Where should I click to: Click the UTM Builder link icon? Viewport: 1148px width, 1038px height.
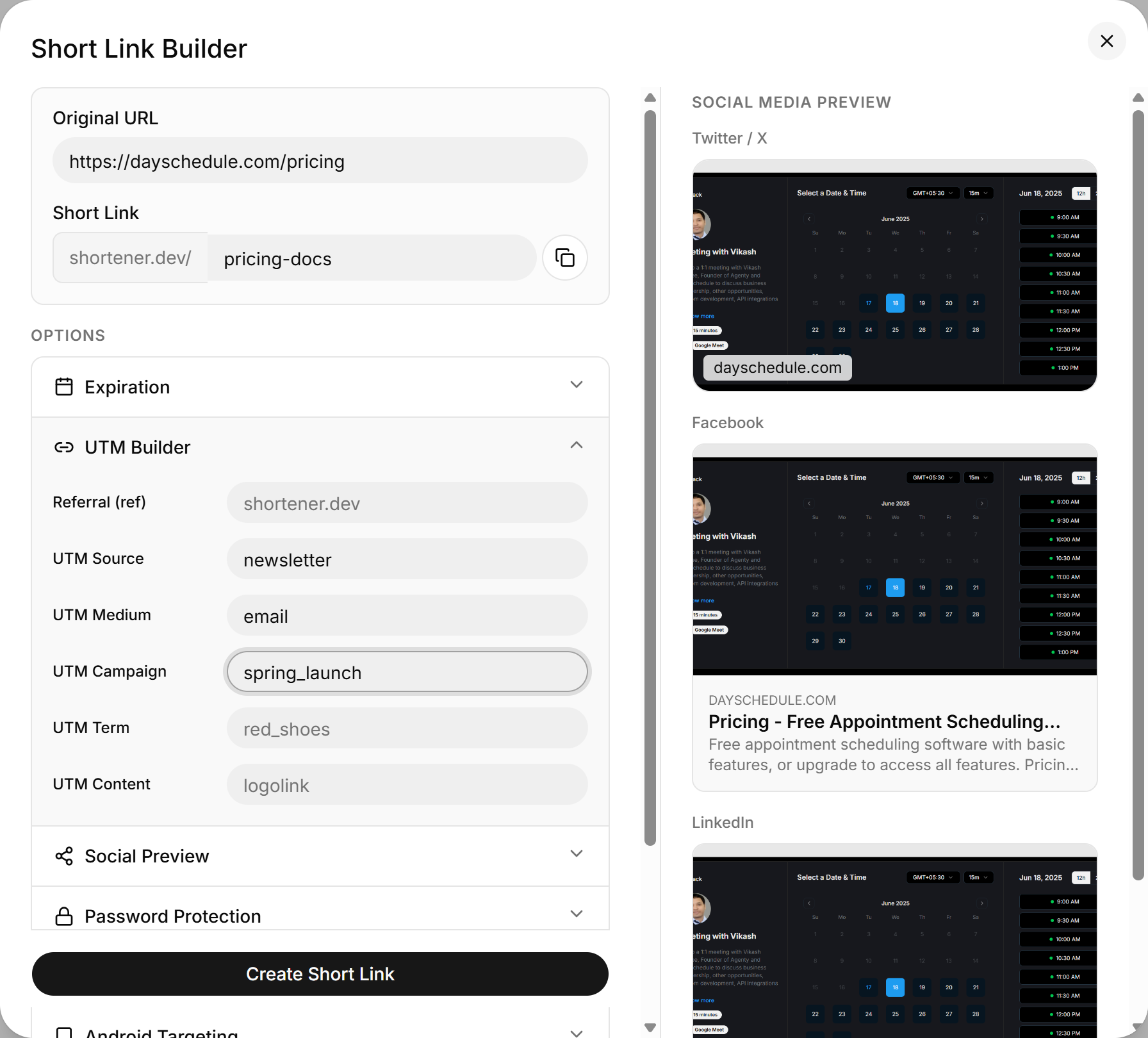64,447
